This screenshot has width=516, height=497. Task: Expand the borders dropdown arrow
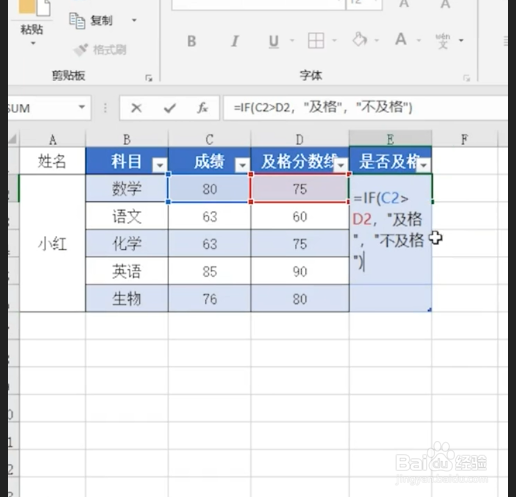pyautogui.click(x=334, y=41)
